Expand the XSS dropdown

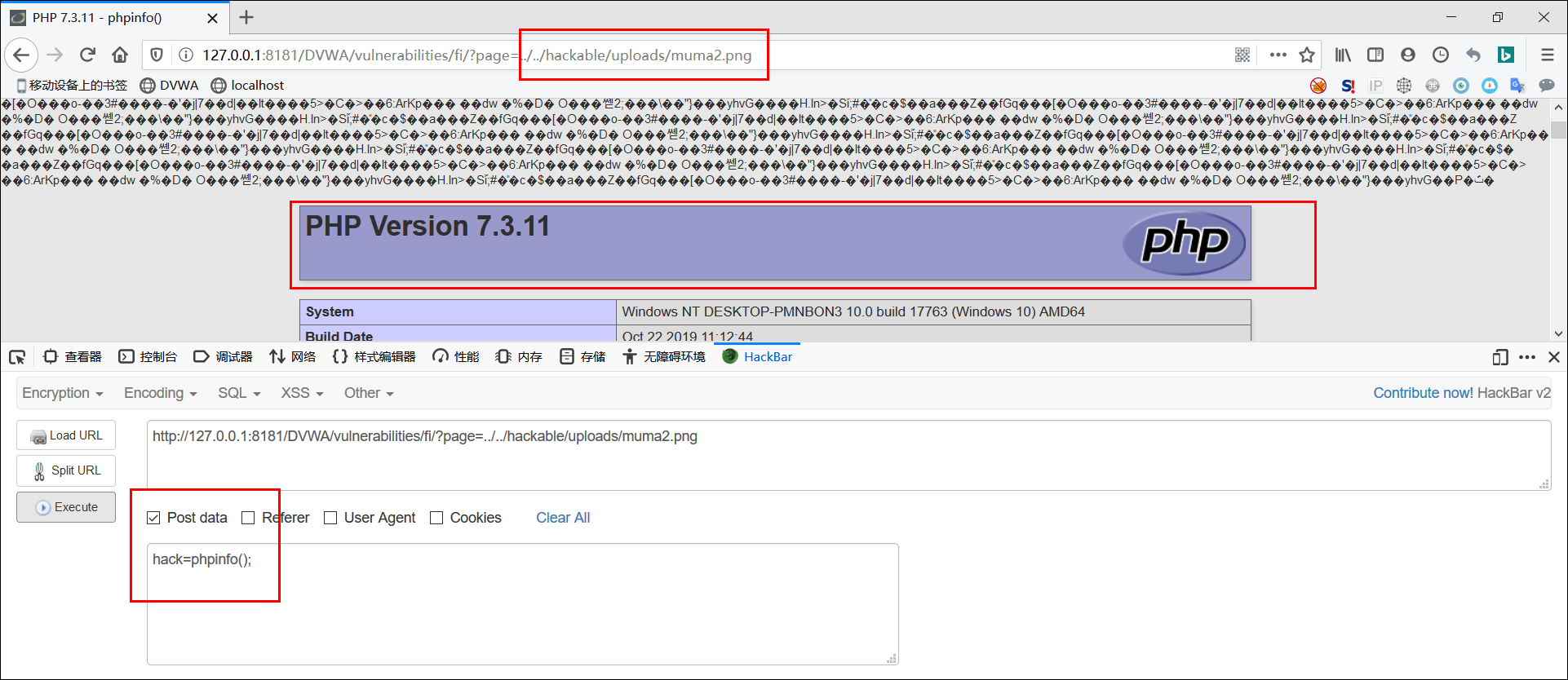point(302,393)
